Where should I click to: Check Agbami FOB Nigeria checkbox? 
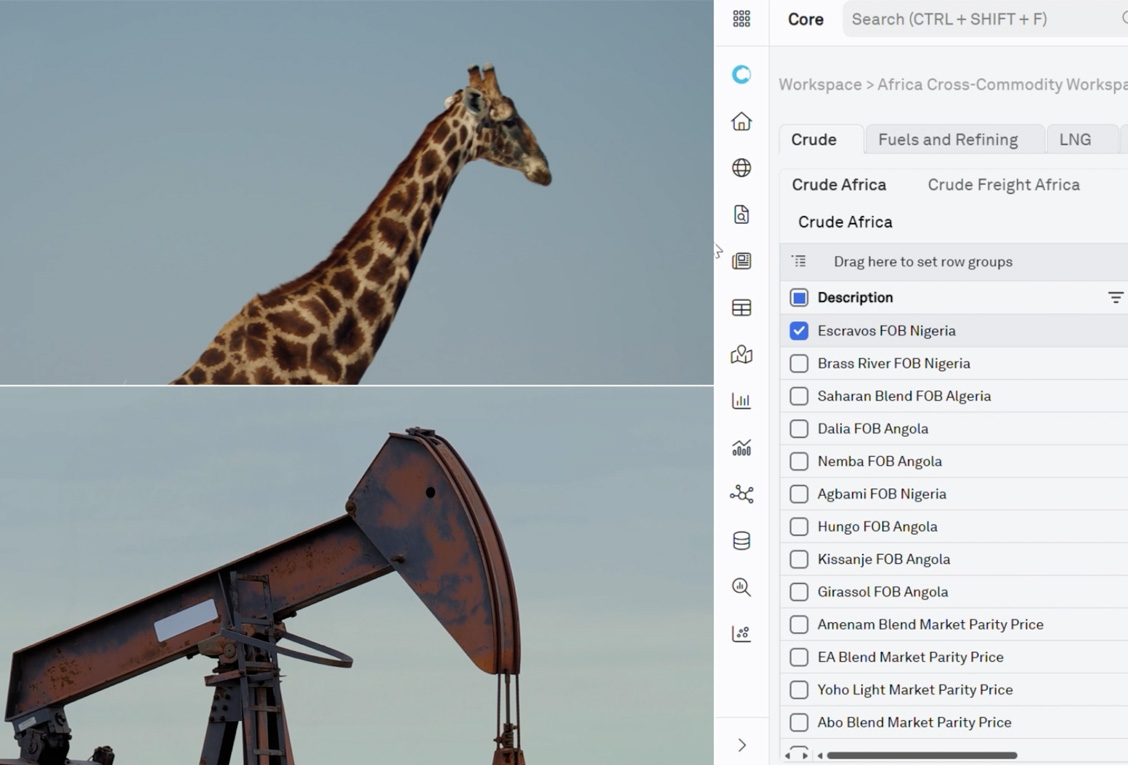799,494
